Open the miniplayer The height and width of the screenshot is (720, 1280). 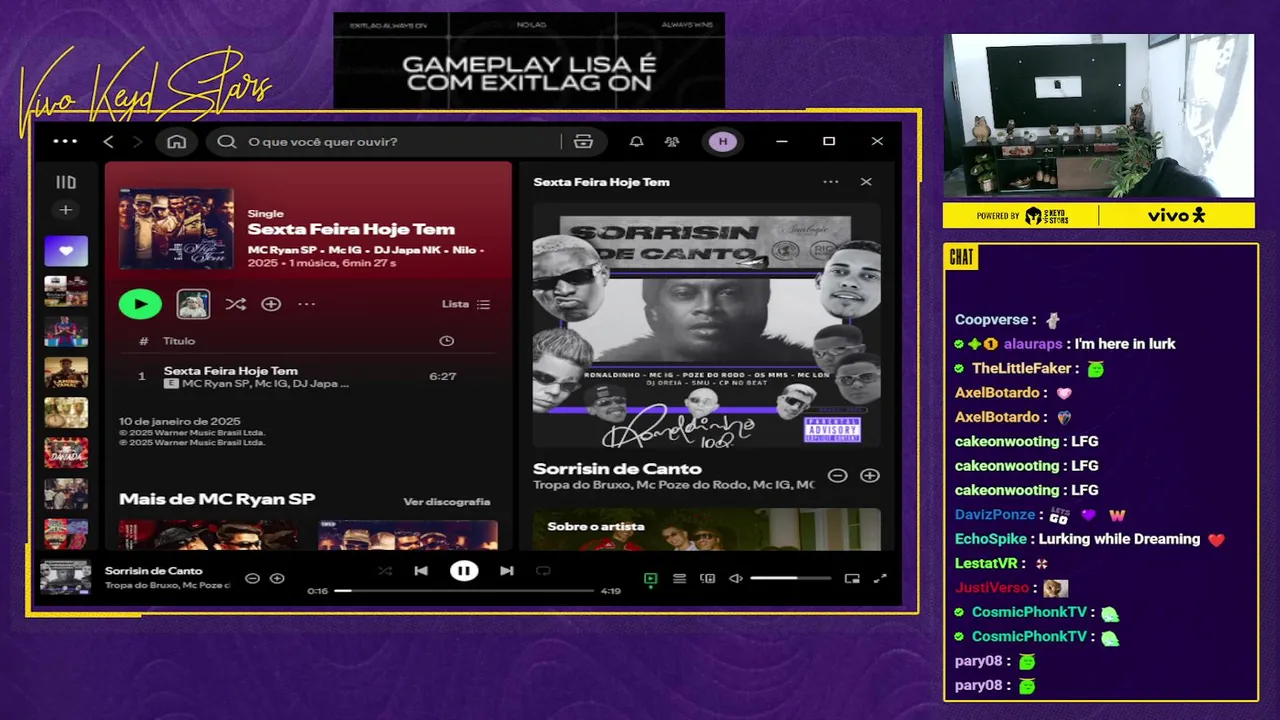(852, 578)
